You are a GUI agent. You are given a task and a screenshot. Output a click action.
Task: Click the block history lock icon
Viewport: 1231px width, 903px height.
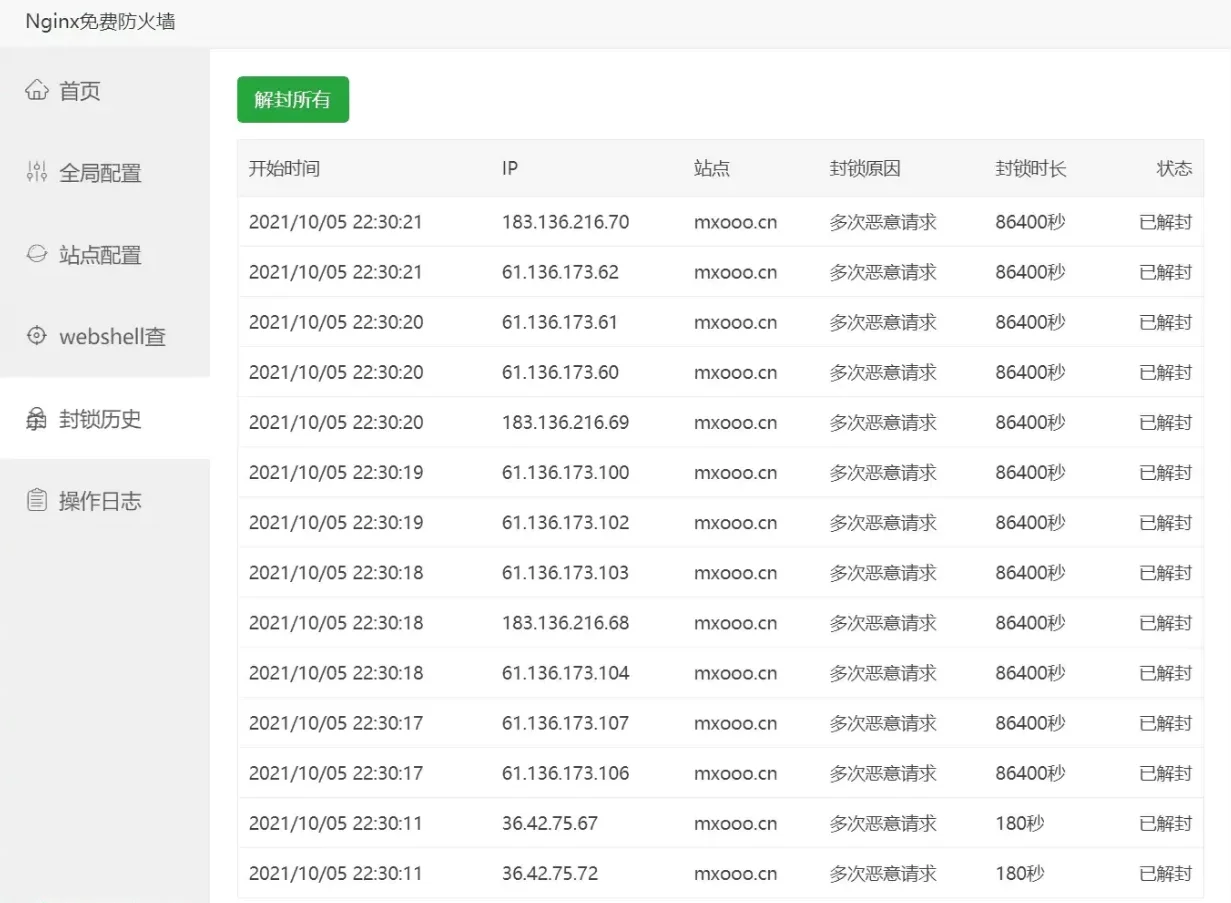click(x=36, y=419)
